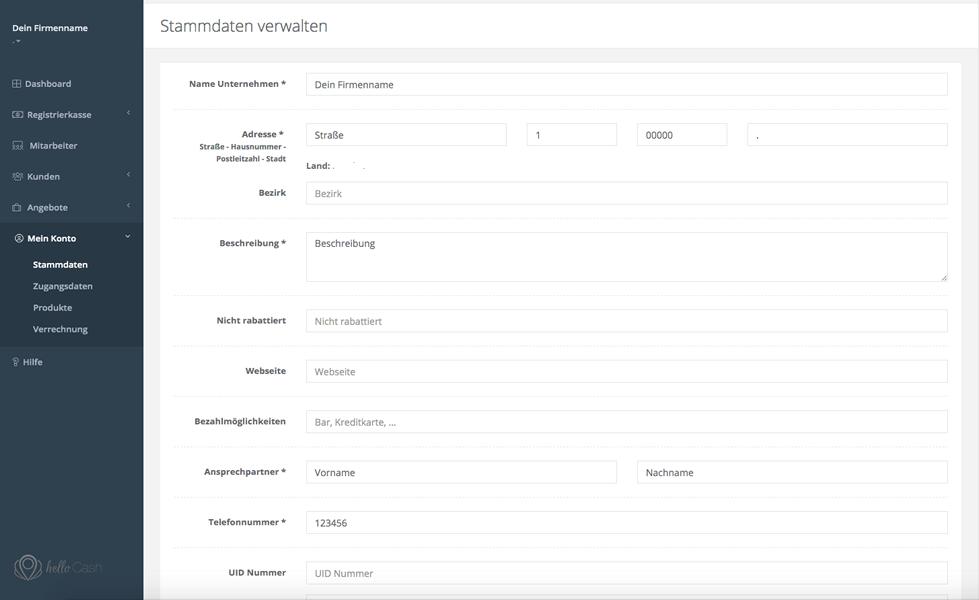Click the Mein Konto menu label

pyautogui.click(x=52, y=239)
